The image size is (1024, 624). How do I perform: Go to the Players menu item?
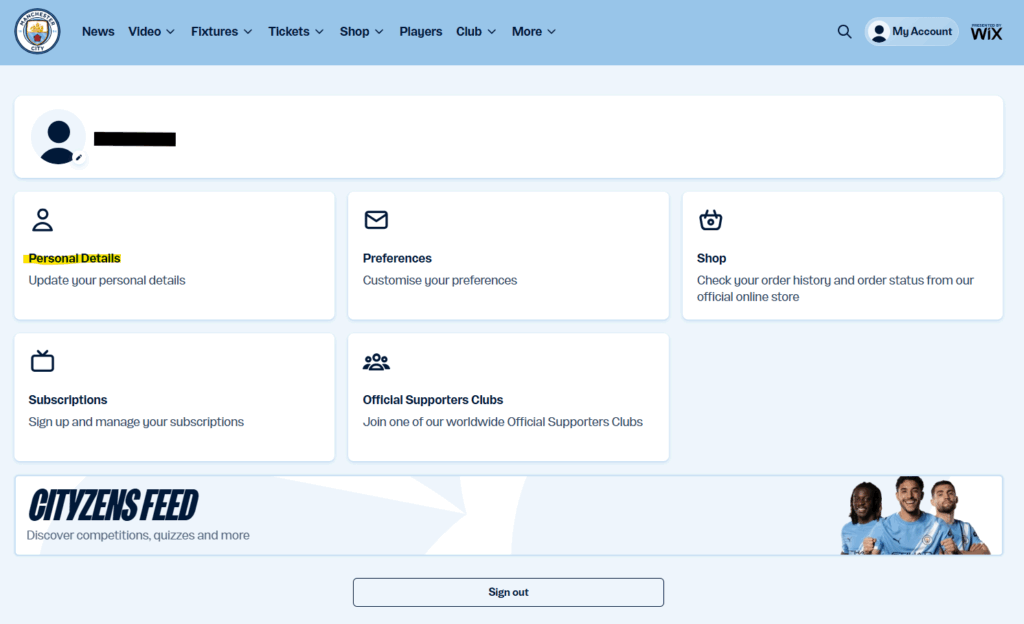tap(420, 31)
